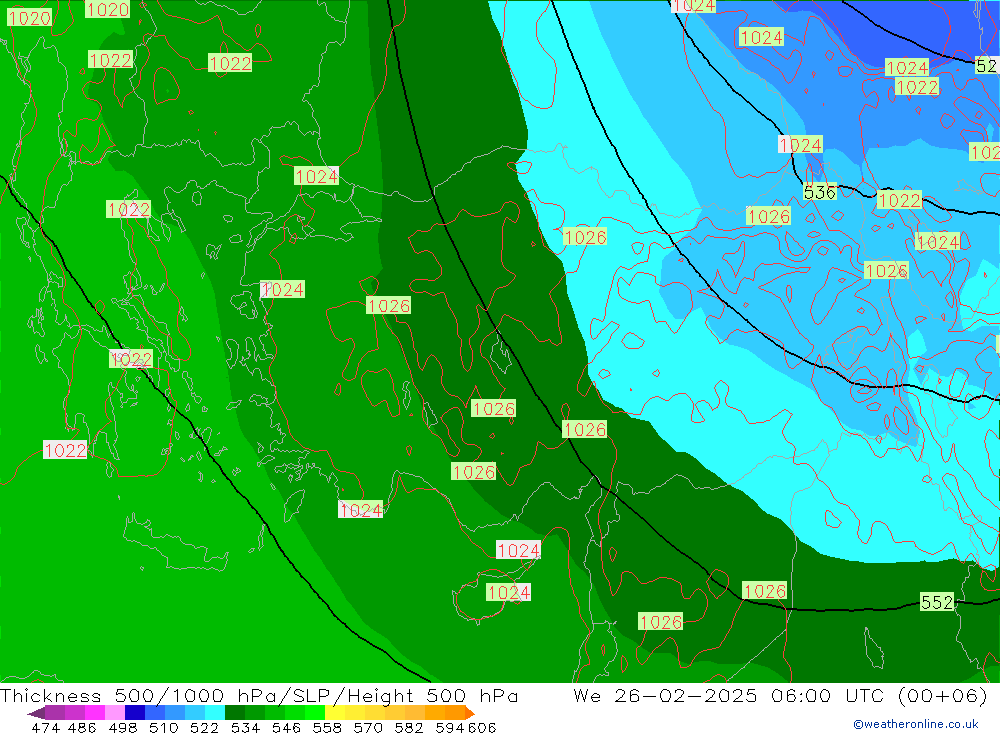1000x733 pixels.
Task: Select the darkest green legend swatch
Action: point(235,713)
